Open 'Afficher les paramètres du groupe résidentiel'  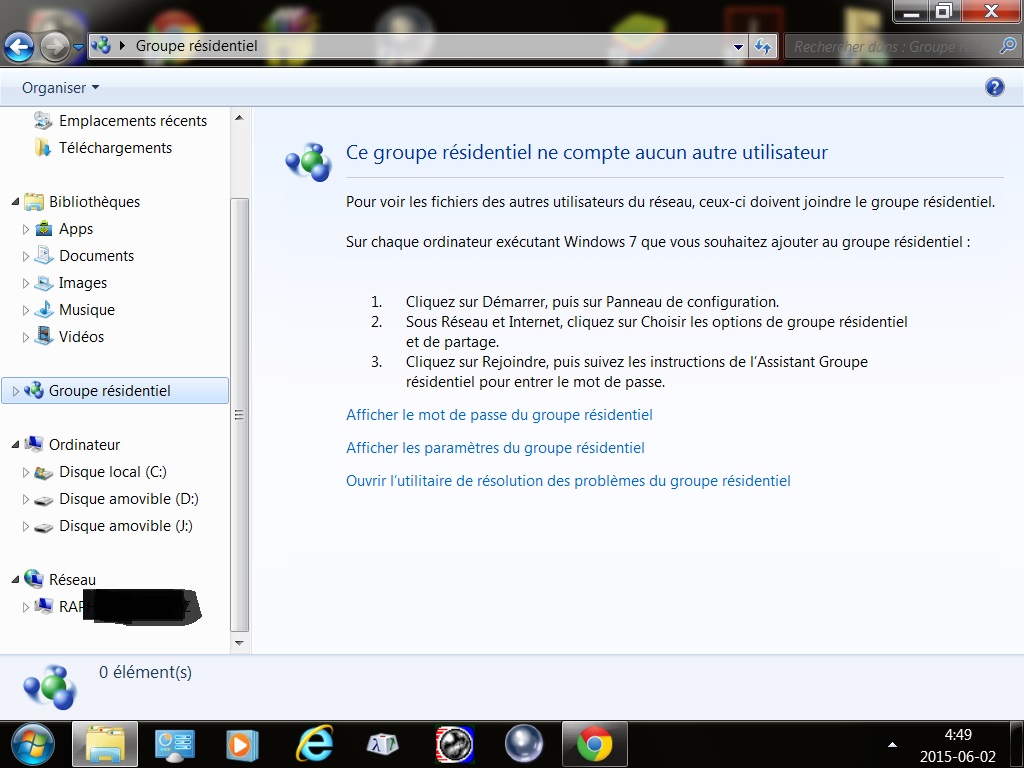(x=495, y=448)
